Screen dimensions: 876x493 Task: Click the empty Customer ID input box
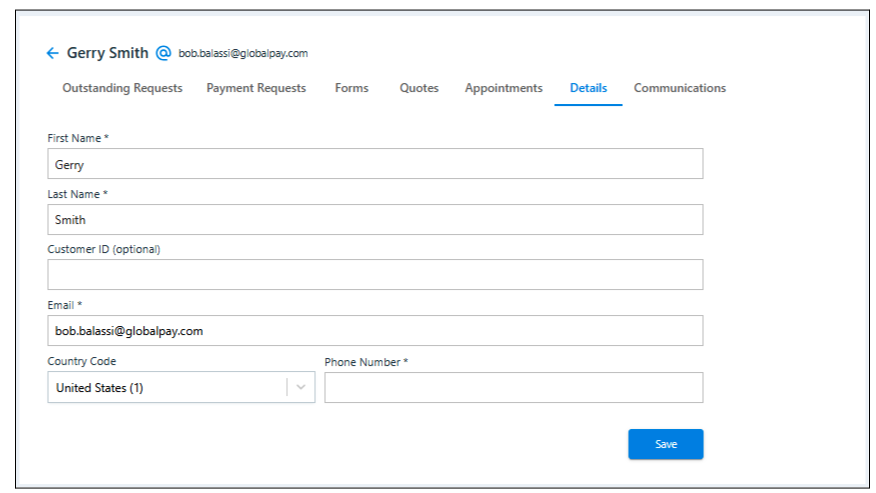point(375,275)
